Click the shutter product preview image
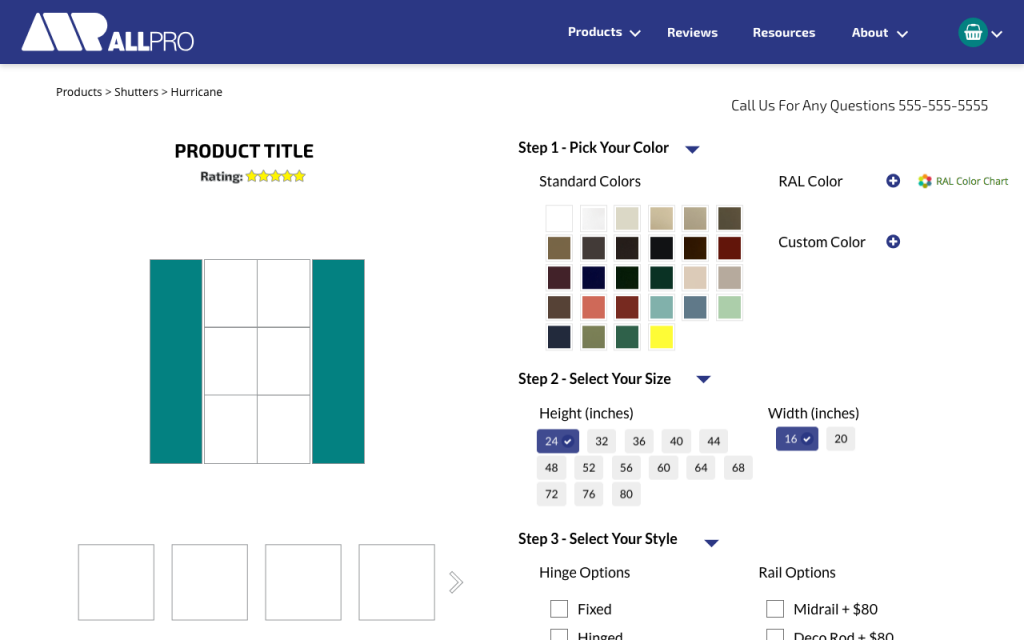Image resolution: width=1024 pixels, height=640 pixels. (x=257, y=361)
